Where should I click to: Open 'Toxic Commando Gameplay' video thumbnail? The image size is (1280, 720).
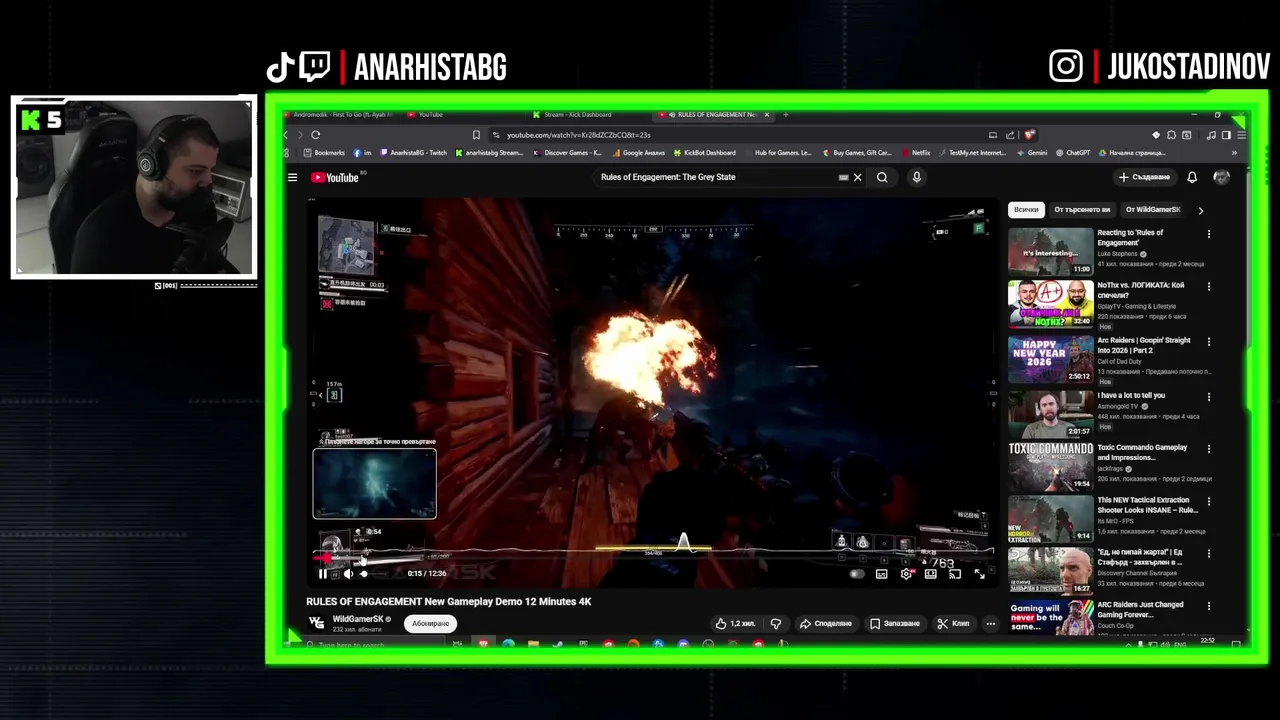pos(1051,466)
